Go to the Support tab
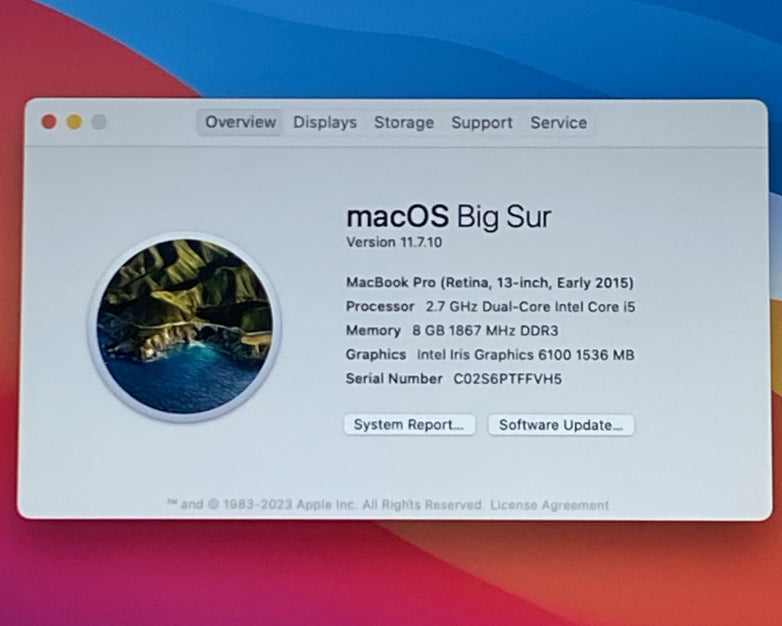The image size is (782, 626). pos(482,123)
